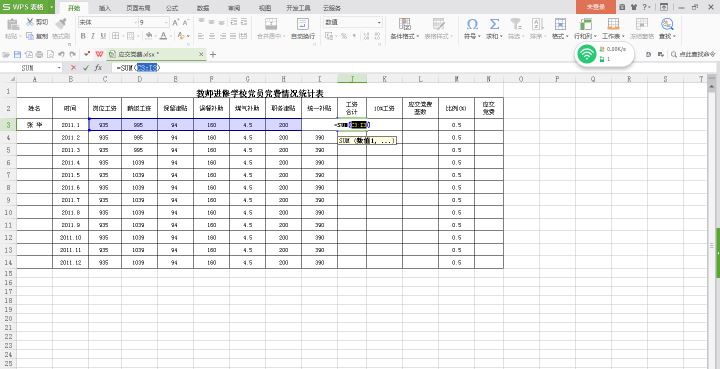Image resolution: width=720 pixels, height=369 pixels.
Task: Confirm formula entry with green check
Action: 86,67
